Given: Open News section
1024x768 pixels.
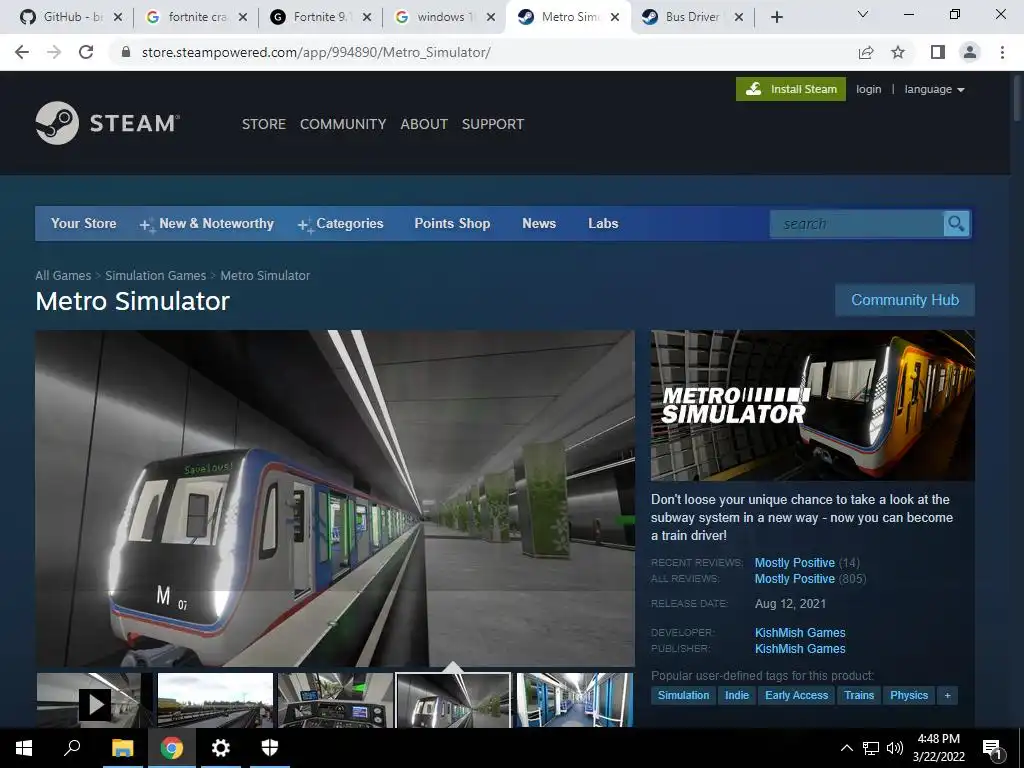Looking at the screenshot, I should (539, 223).
